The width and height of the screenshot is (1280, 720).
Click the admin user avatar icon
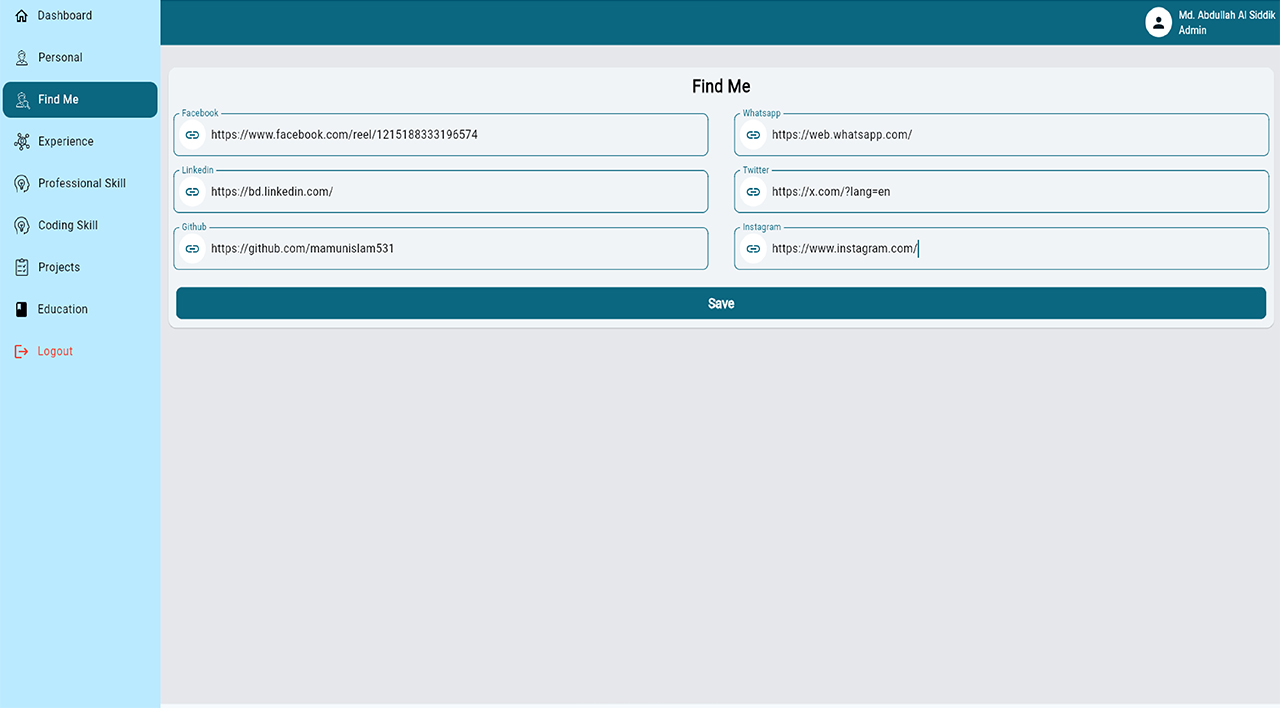[x=1158, y=21]
